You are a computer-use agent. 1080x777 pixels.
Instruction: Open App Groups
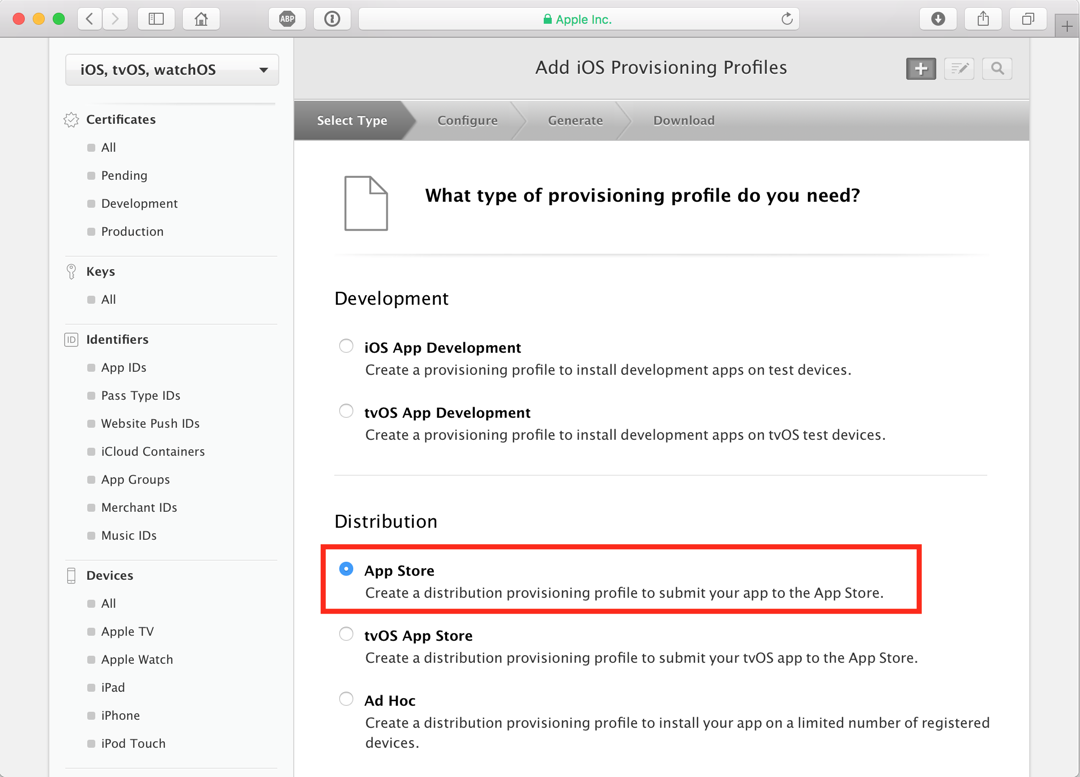click(135, 480)
